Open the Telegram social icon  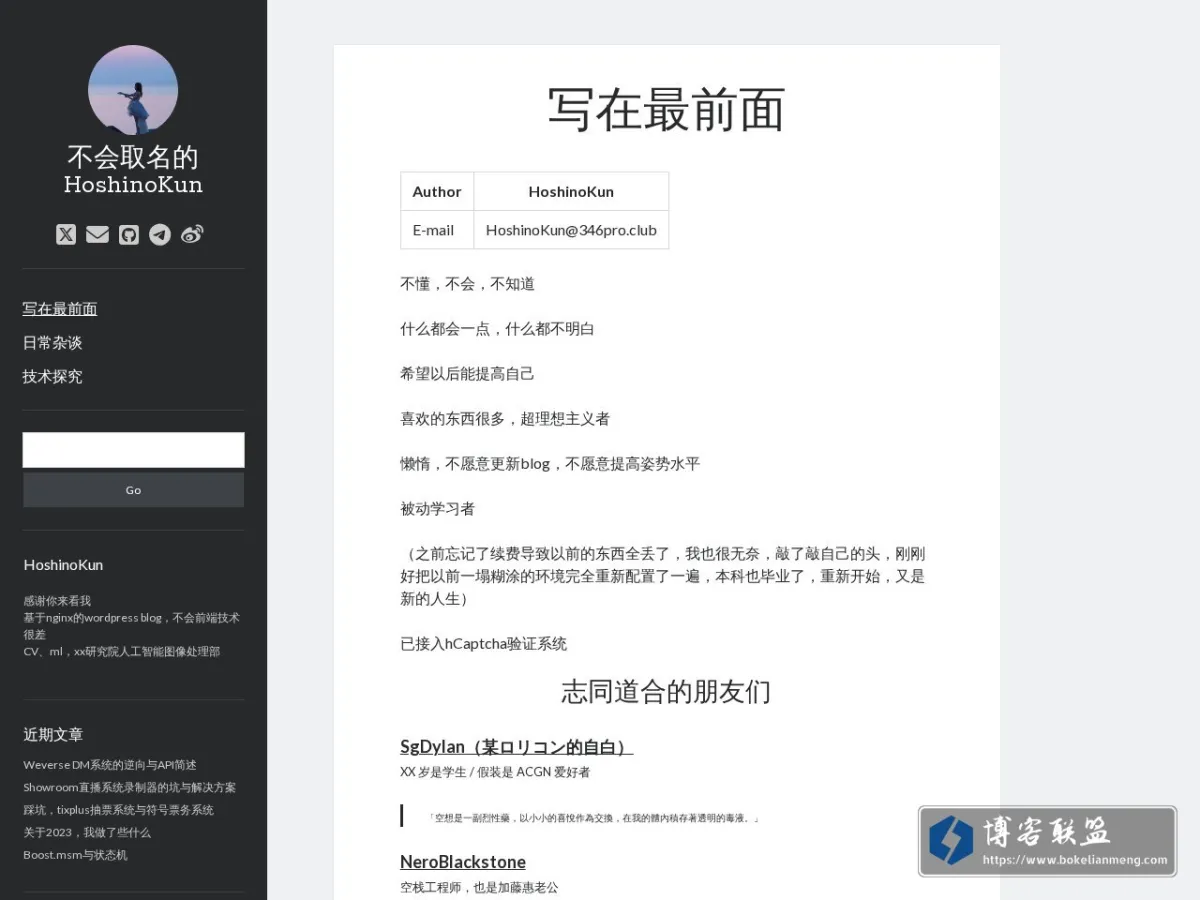coord(160,235)
